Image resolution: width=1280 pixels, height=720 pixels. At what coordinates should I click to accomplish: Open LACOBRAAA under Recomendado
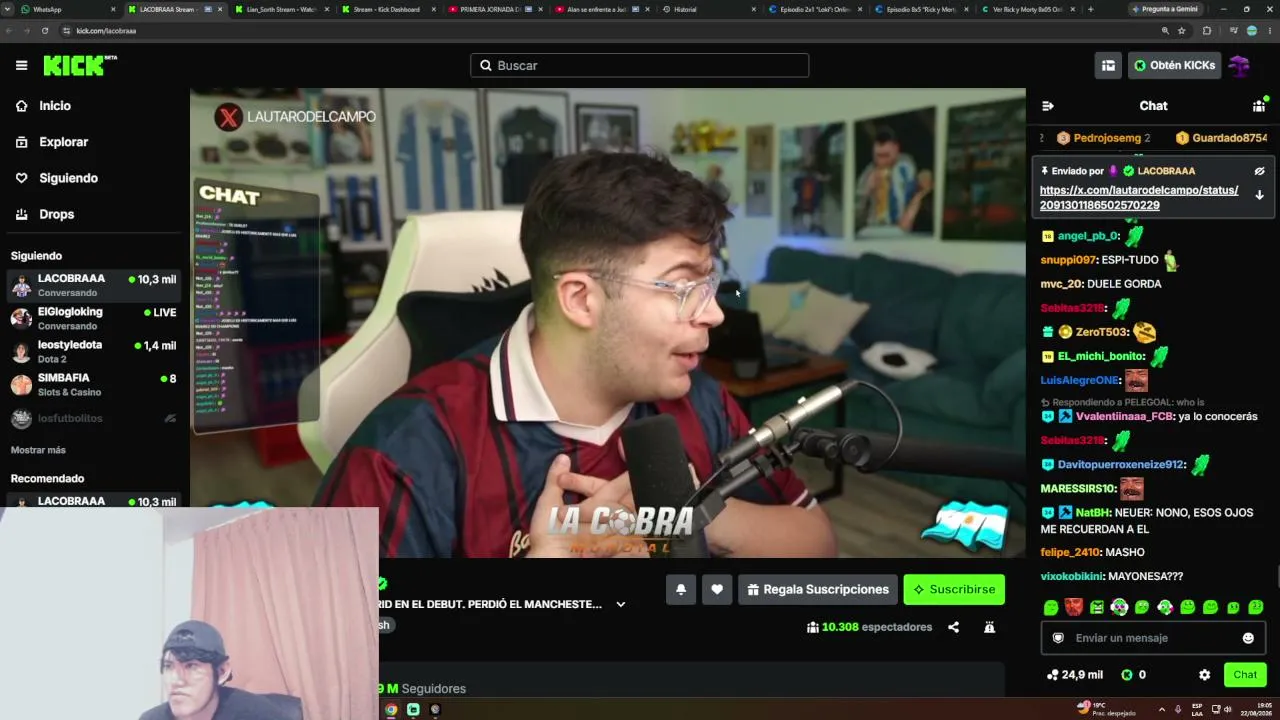[95, 501]
